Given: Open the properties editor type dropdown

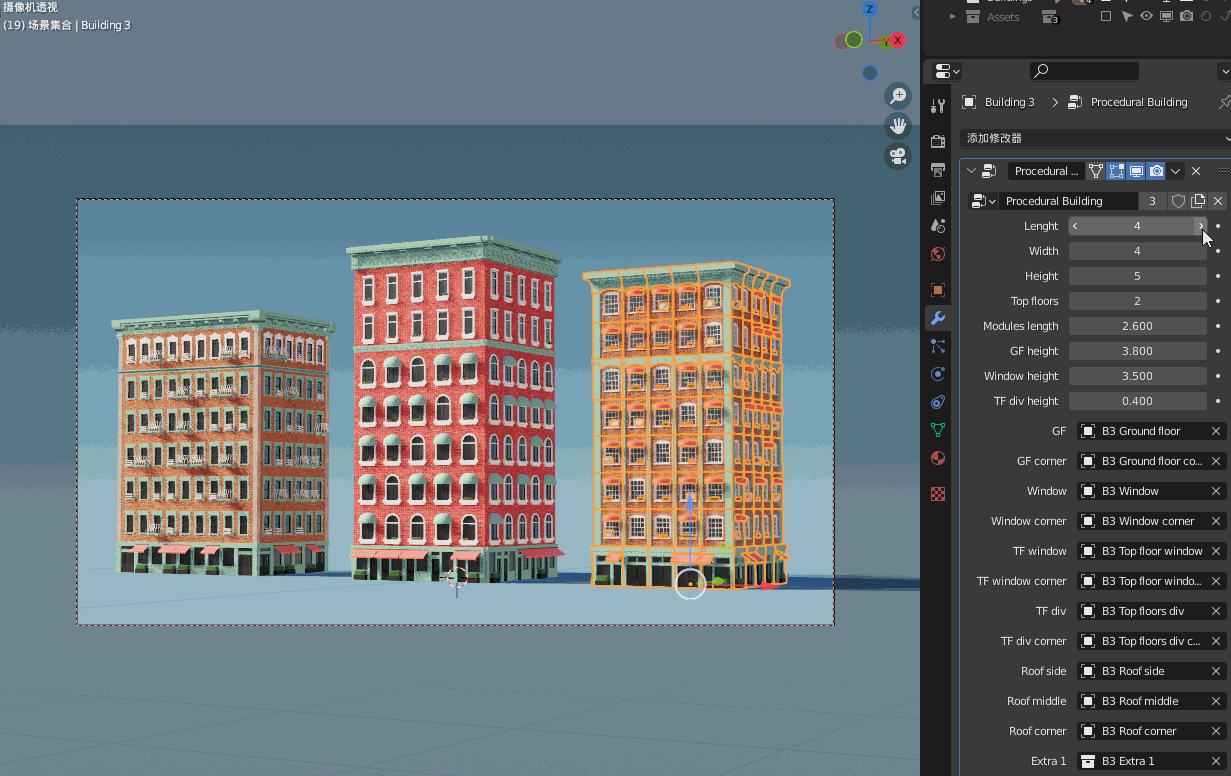Looking at the screenshot, I should pos(946,71).
